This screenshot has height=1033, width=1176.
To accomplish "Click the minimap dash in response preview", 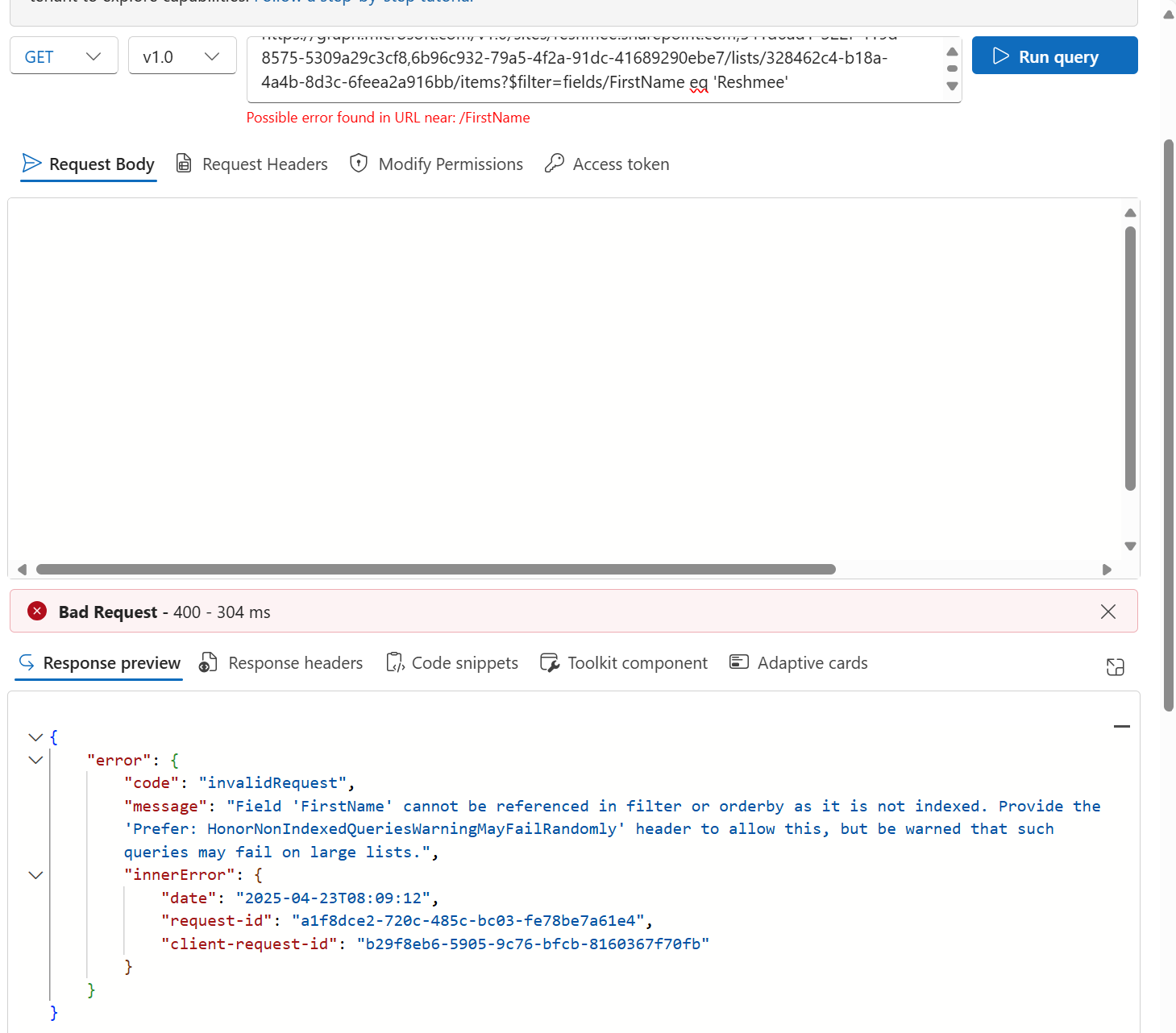I will pos(1122,726).
